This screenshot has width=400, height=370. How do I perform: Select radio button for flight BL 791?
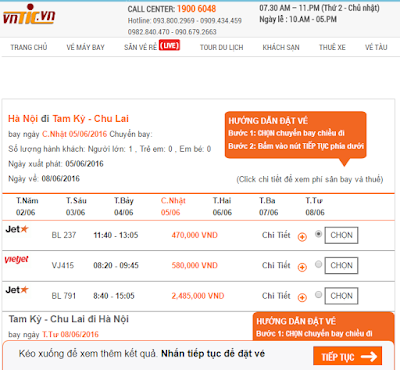(x=319, y=294)
